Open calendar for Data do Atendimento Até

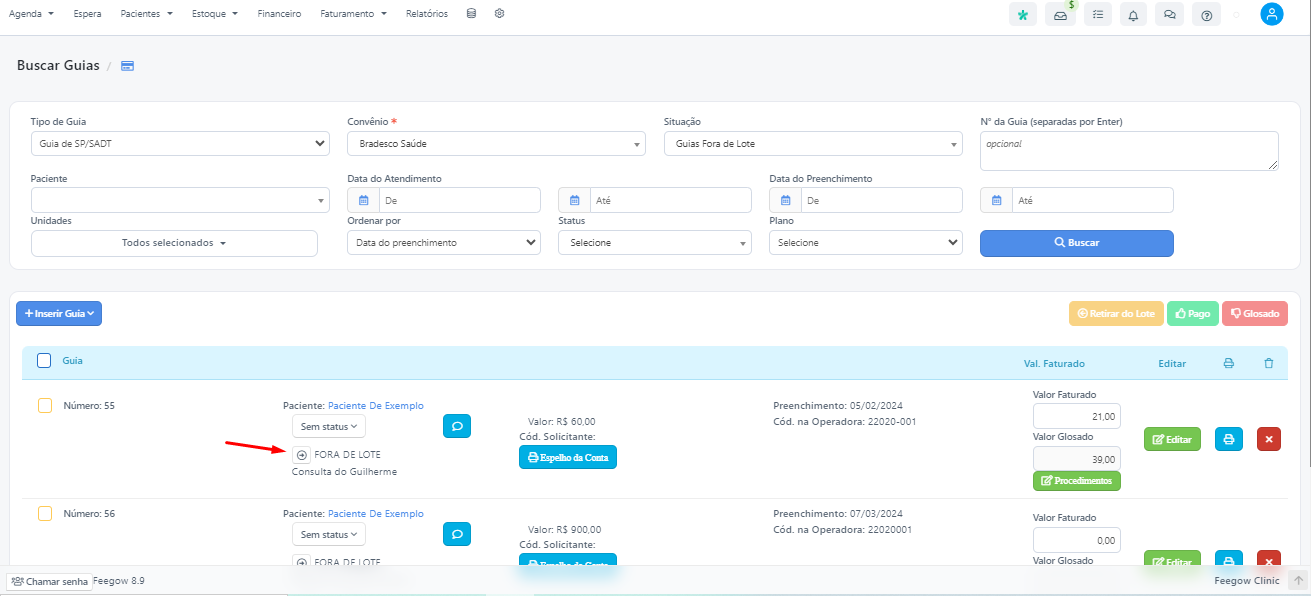coord(575,200)
